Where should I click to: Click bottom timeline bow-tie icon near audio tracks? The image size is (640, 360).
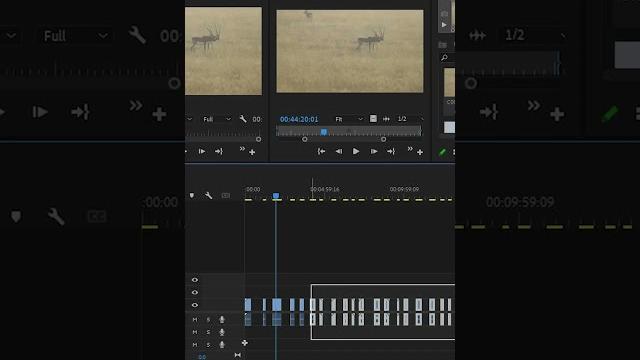tap(238, 355)
